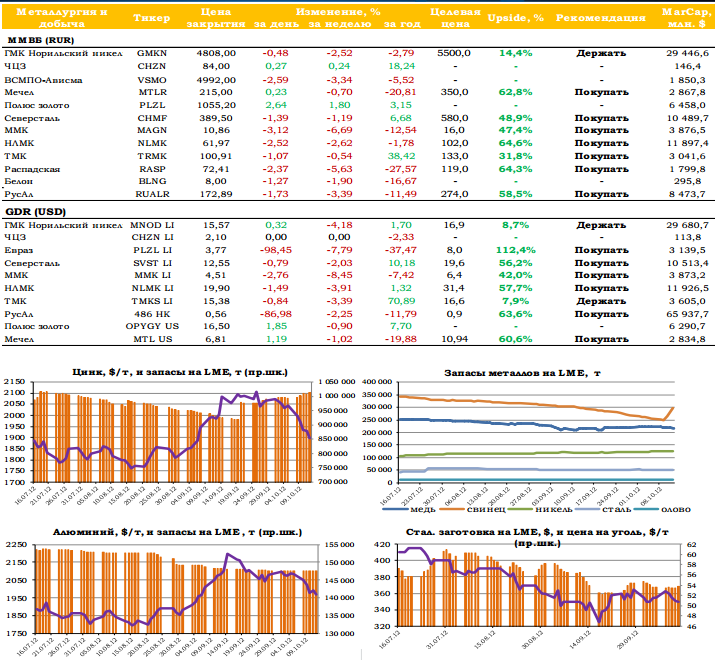Click the yearly change 70,89
The width and height of the screenshot is (715, 660).
tap(402, 301)
